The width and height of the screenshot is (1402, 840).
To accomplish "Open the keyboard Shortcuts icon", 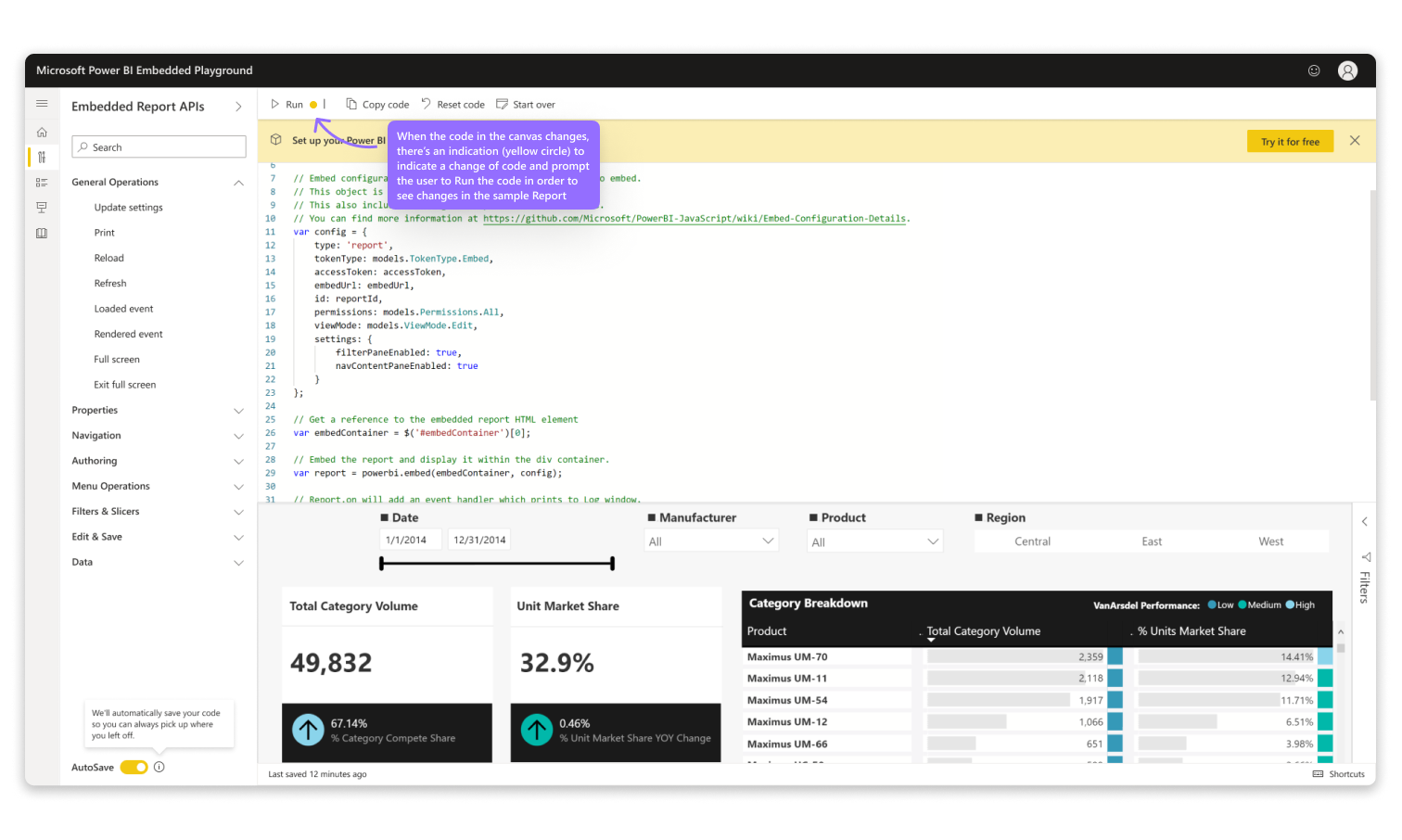I will pyautogui.click(x=1318, y=774).
